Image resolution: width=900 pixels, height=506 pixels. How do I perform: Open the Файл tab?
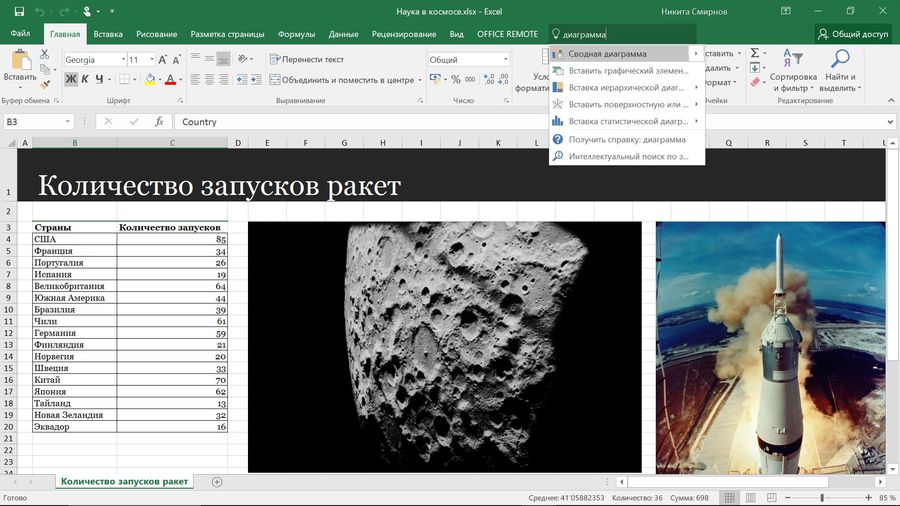[20, 33]
